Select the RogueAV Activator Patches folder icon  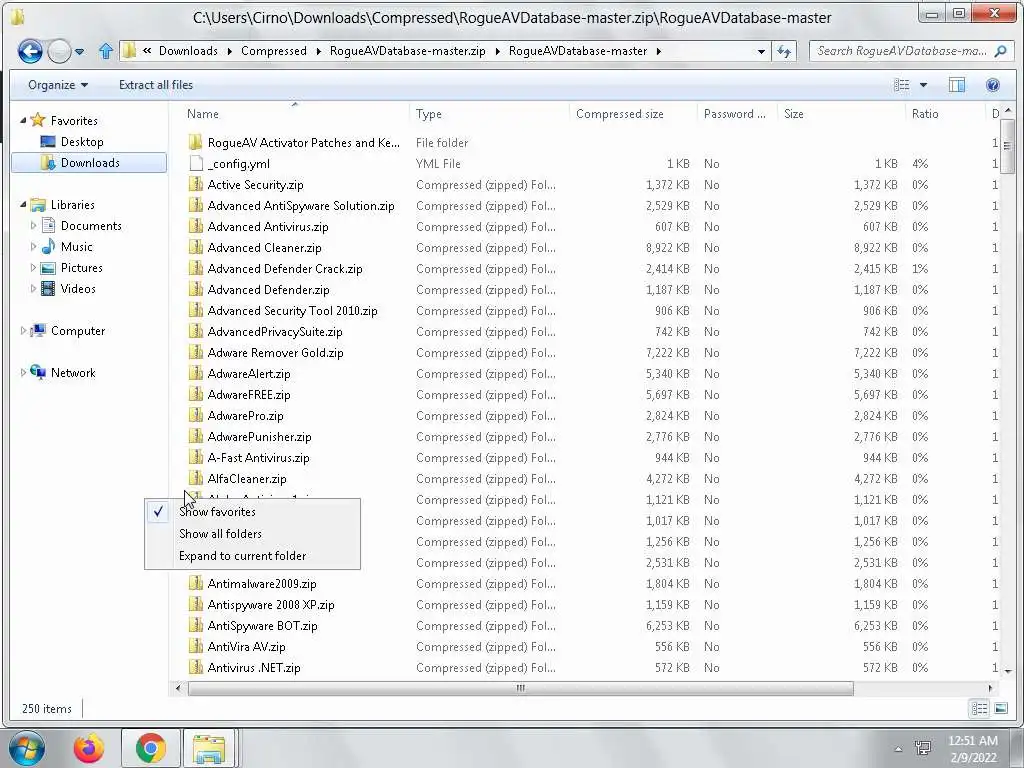195,142
